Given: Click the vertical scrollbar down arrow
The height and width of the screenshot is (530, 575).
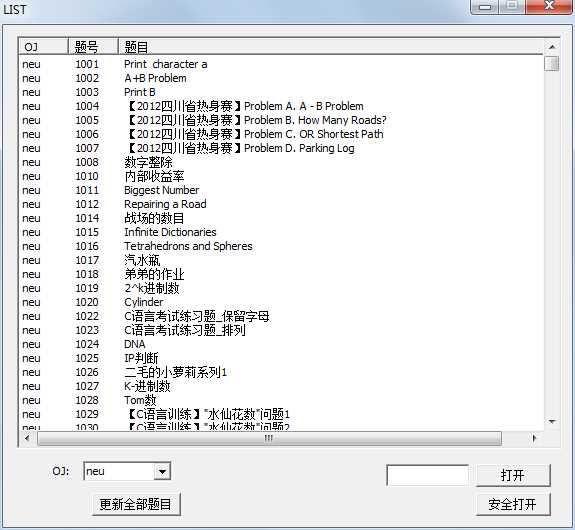Looking at the screenshot, I should (x=552, y=421).
